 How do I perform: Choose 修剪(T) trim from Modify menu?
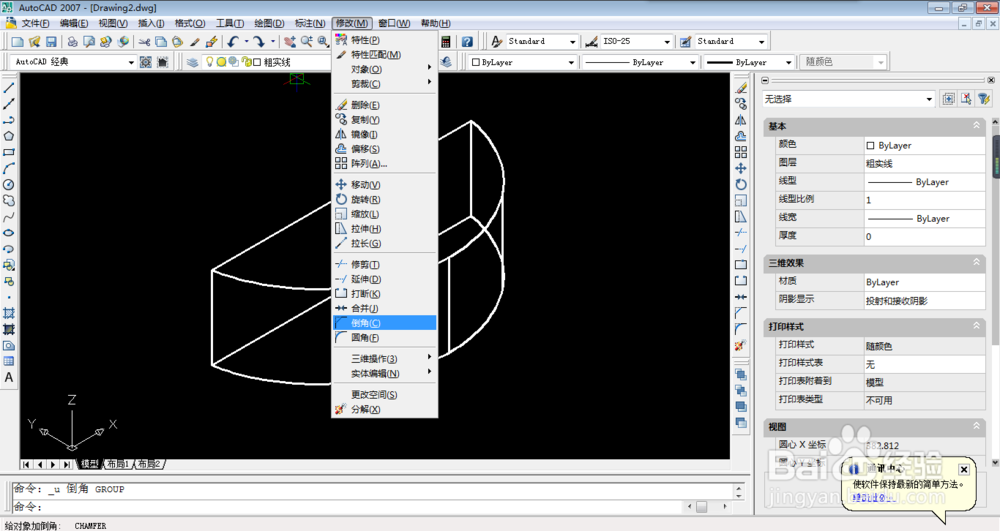(x=385, y=265)
